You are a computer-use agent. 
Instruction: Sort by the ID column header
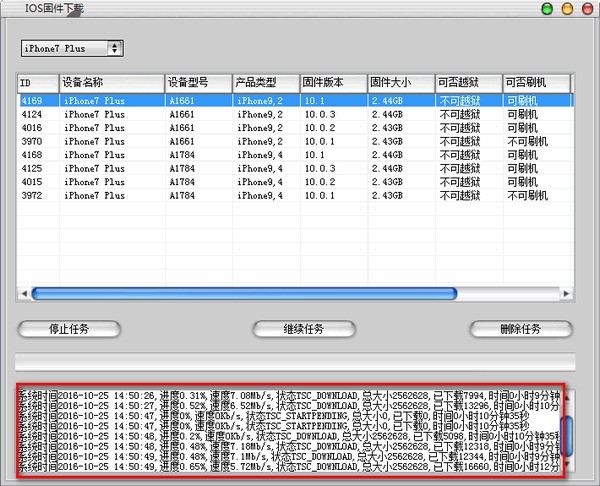(38, 82)
